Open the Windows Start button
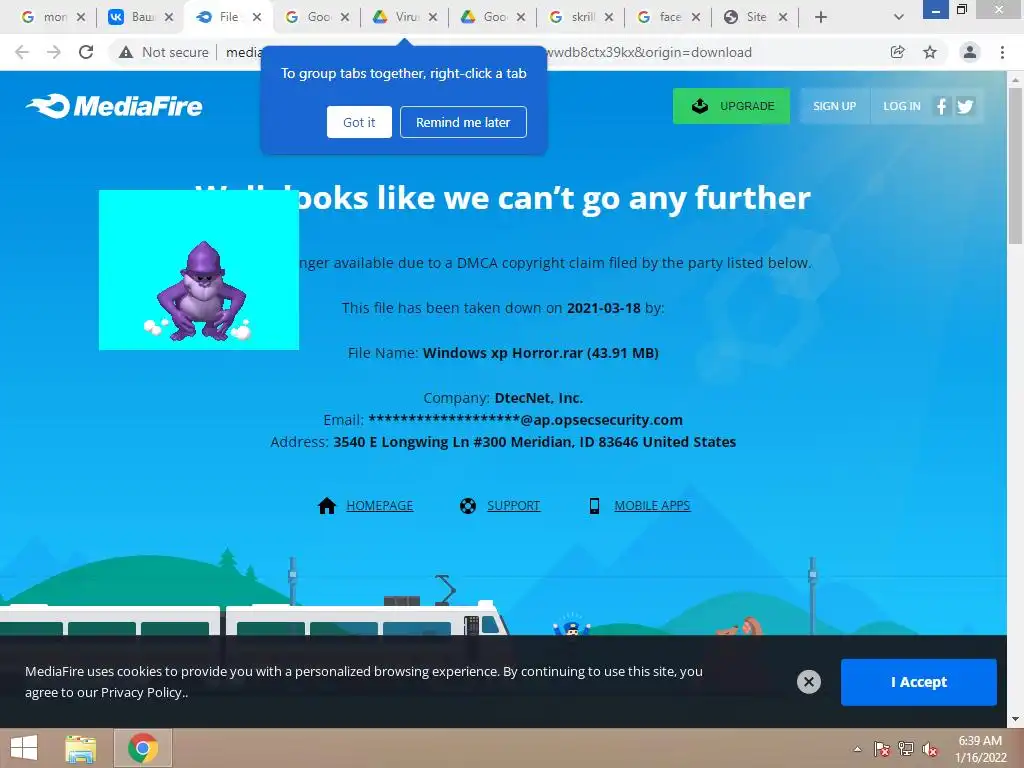The height and width of the screenshot is (768, 1024). [x=24, y=748]
